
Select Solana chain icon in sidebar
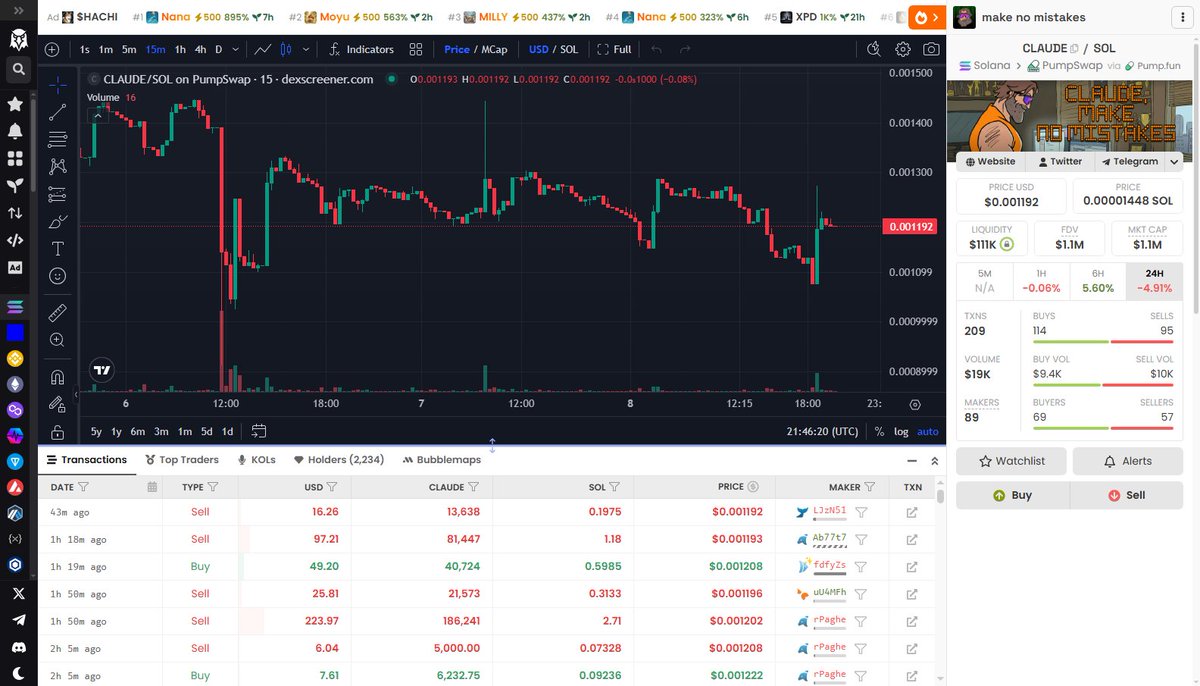pyautogui.click(x=15, y=307)
